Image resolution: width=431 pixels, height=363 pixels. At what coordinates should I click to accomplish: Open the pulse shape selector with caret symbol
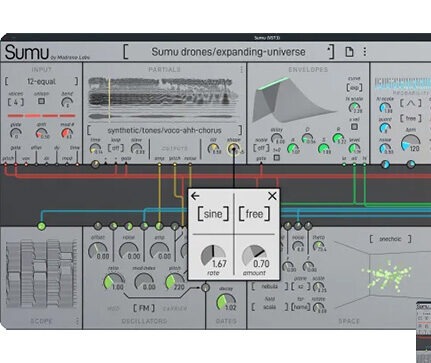pos(411,103)
